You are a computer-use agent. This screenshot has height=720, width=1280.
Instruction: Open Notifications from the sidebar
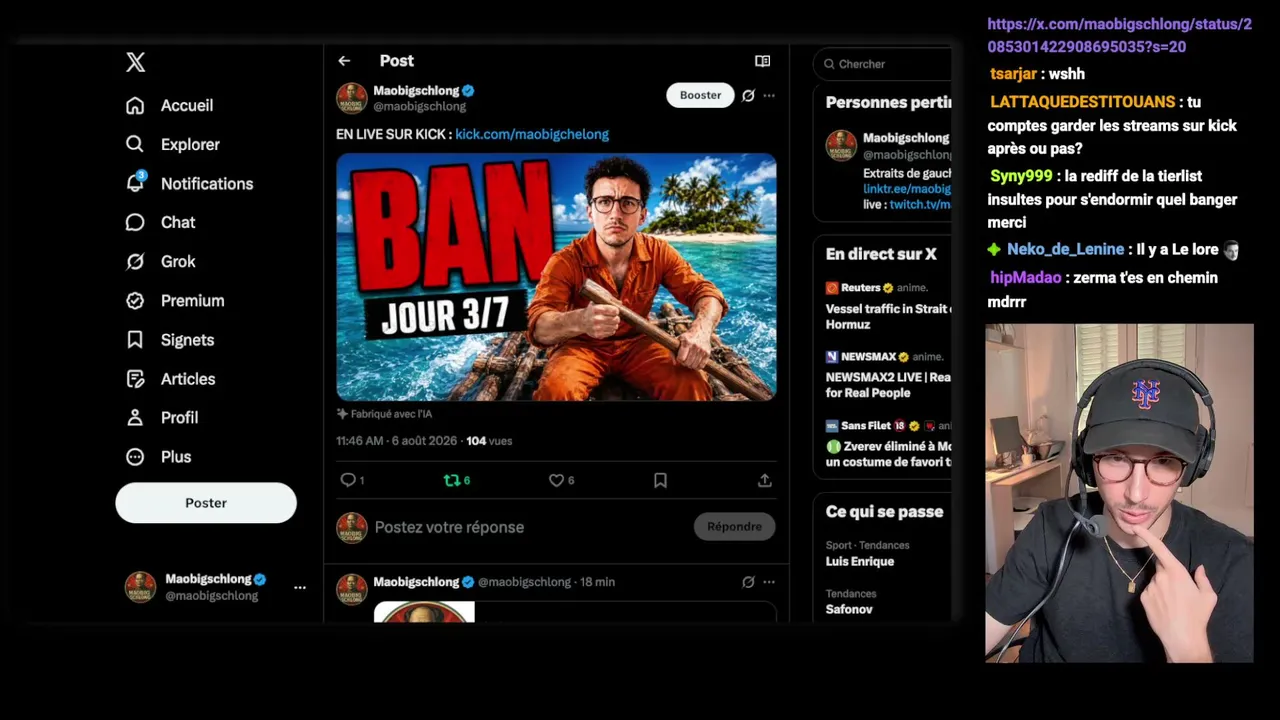(190, 183)
